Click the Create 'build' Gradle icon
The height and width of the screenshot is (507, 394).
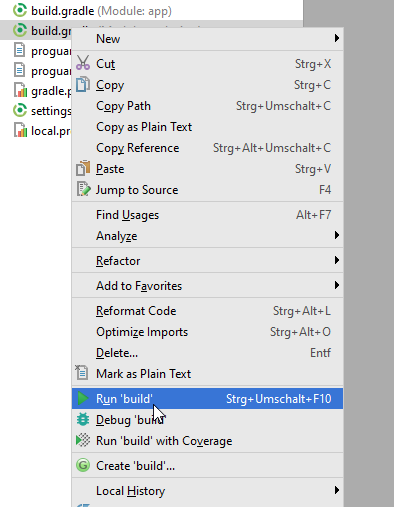coord(83,465)
